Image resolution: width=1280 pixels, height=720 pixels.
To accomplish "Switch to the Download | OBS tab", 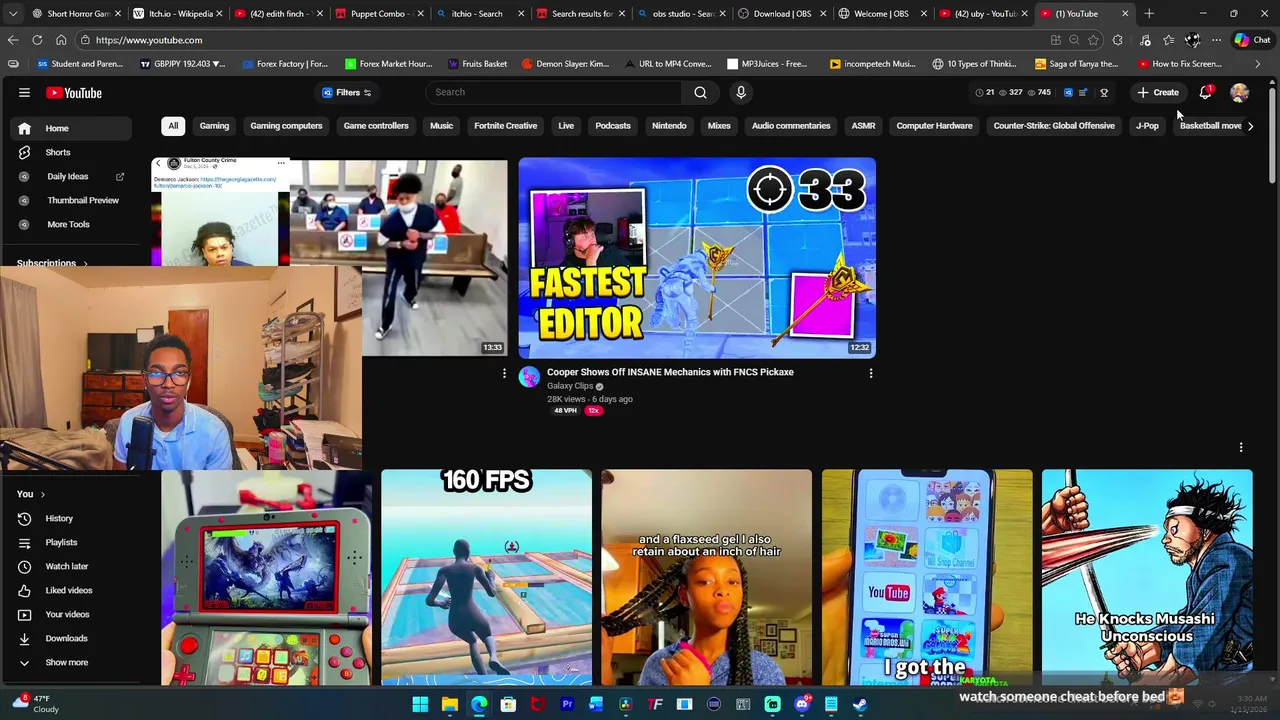I will [x=782, y=14].
